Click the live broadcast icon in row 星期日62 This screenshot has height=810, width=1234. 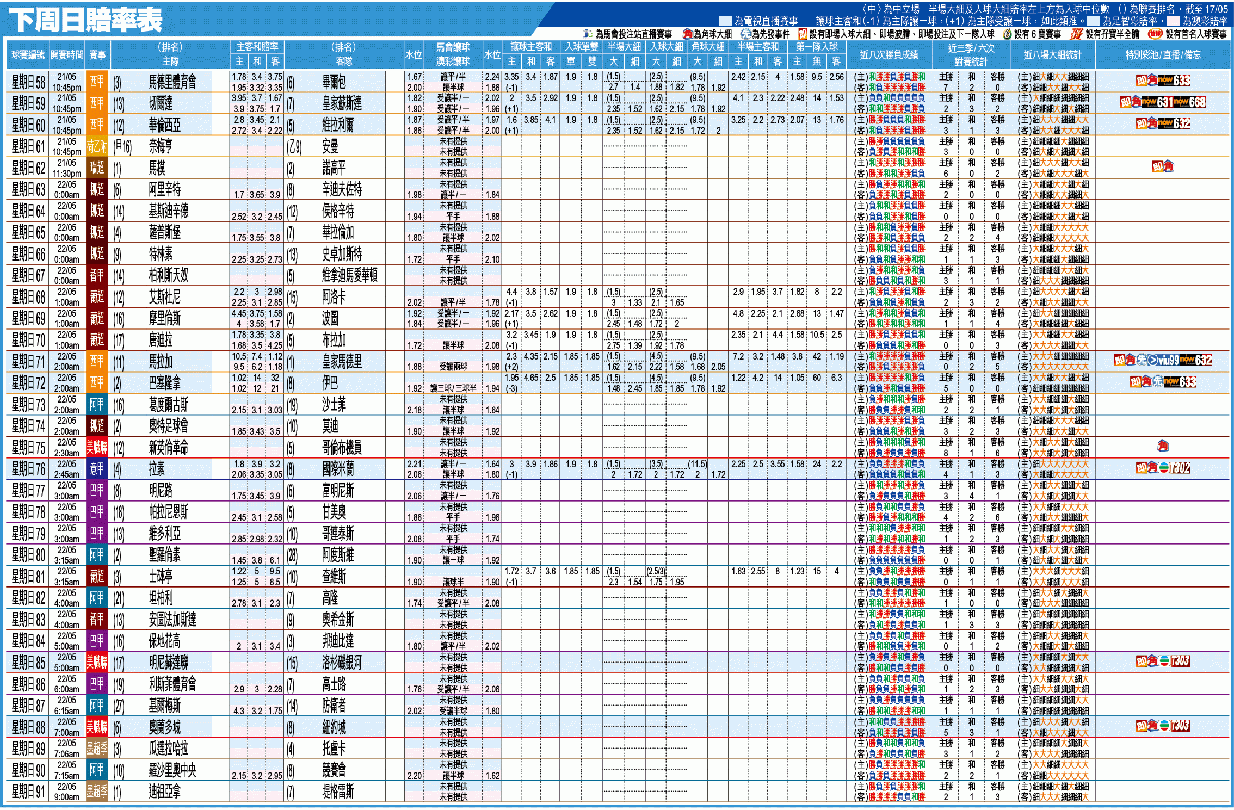[x=1162, y=167]
